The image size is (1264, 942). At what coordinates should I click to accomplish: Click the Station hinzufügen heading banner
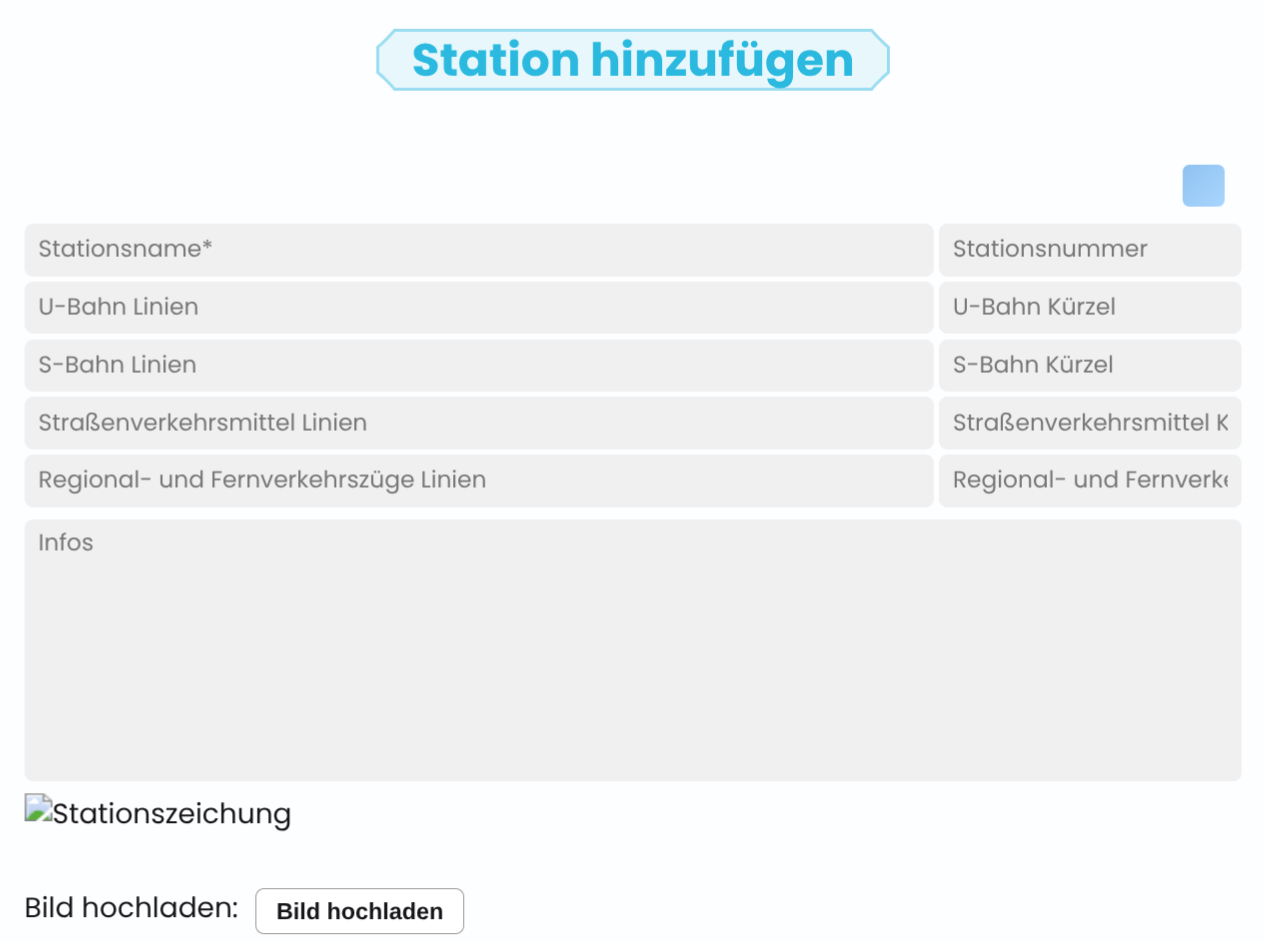pos(632,60)
